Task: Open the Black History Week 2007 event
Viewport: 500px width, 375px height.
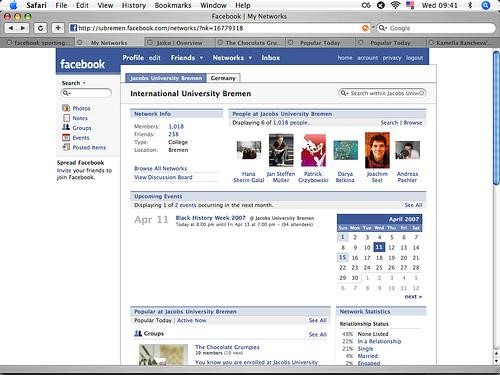Action: pyautogui.click(x=210, y=218)
